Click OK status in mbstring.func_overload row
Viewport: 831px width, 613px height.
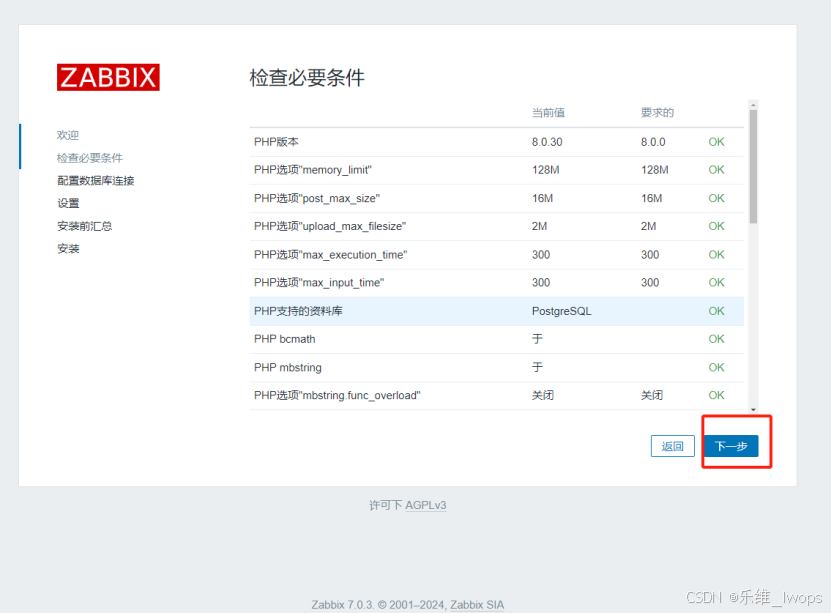(x=716, y=395)
